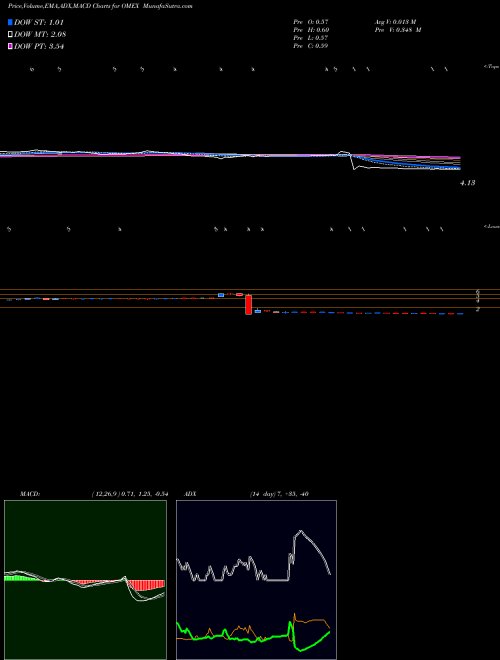Click the 'DOW ST: 1.01' legend text
Image resolution: width=500 pixels, height=660 pixels.
[39, 22]
